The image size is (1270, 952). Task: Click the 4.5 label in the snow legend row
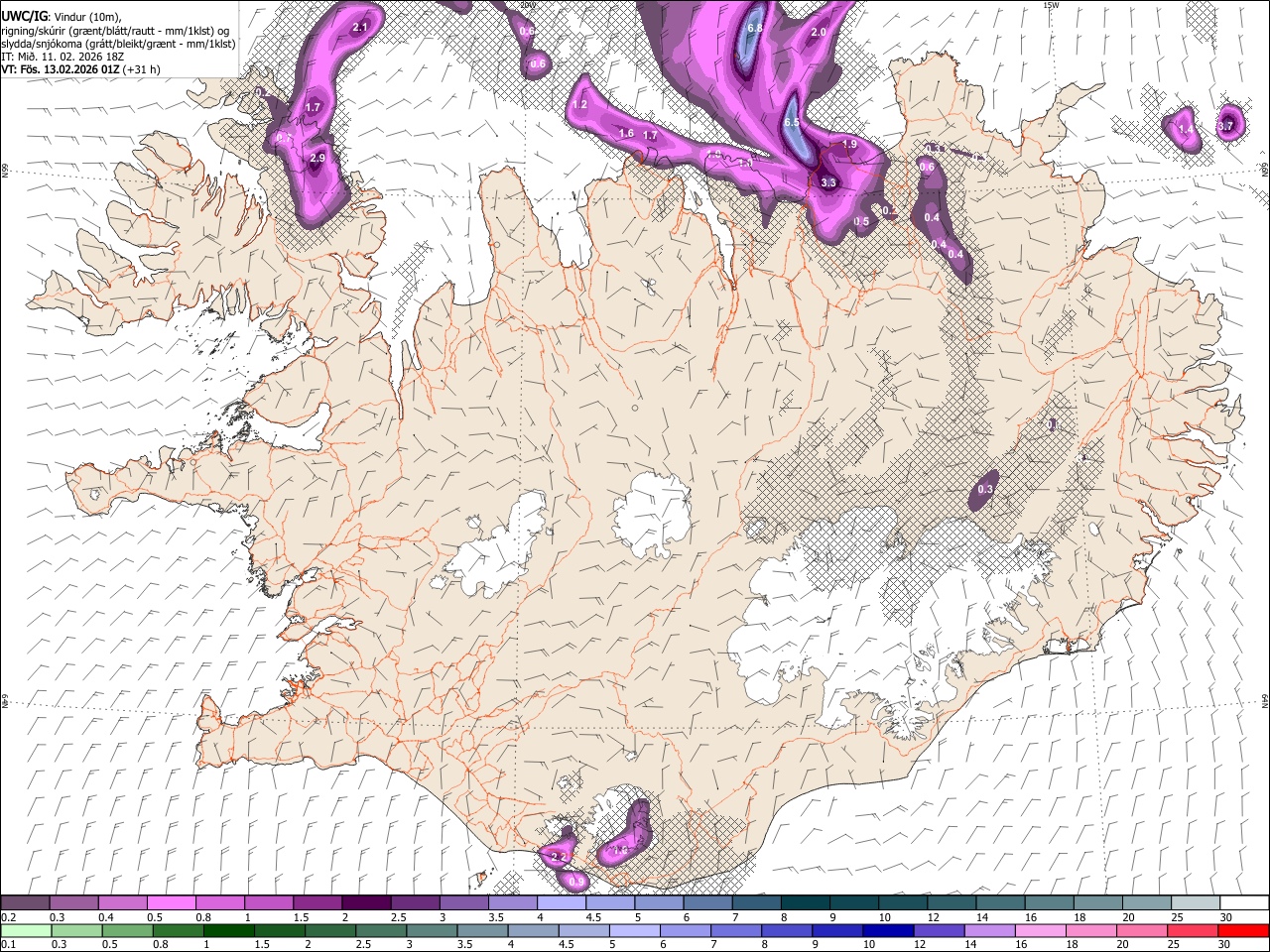point(593,917)
